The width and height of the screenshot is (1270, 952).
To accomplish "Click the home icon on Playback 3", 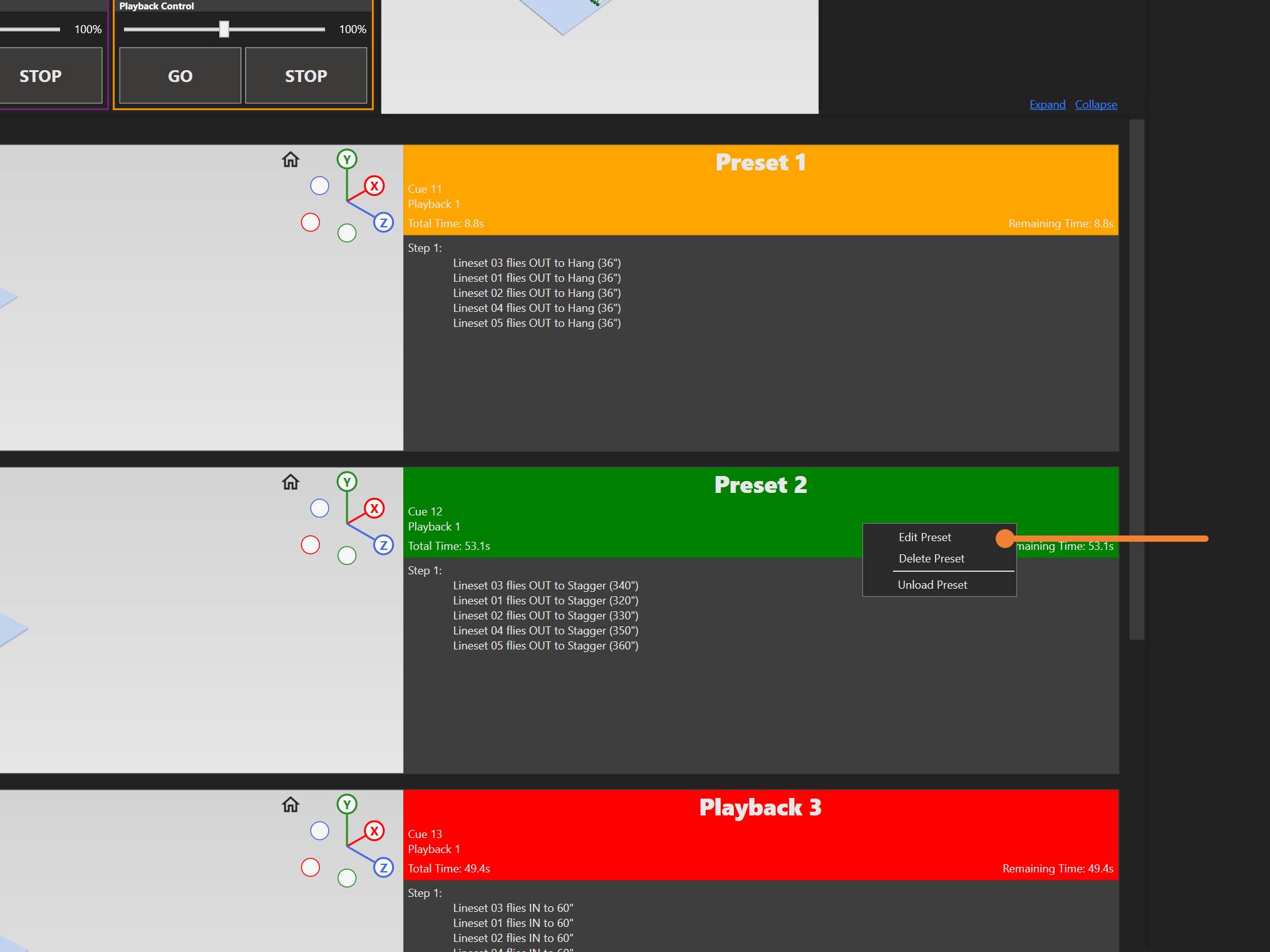I will [x=290, y=805].
